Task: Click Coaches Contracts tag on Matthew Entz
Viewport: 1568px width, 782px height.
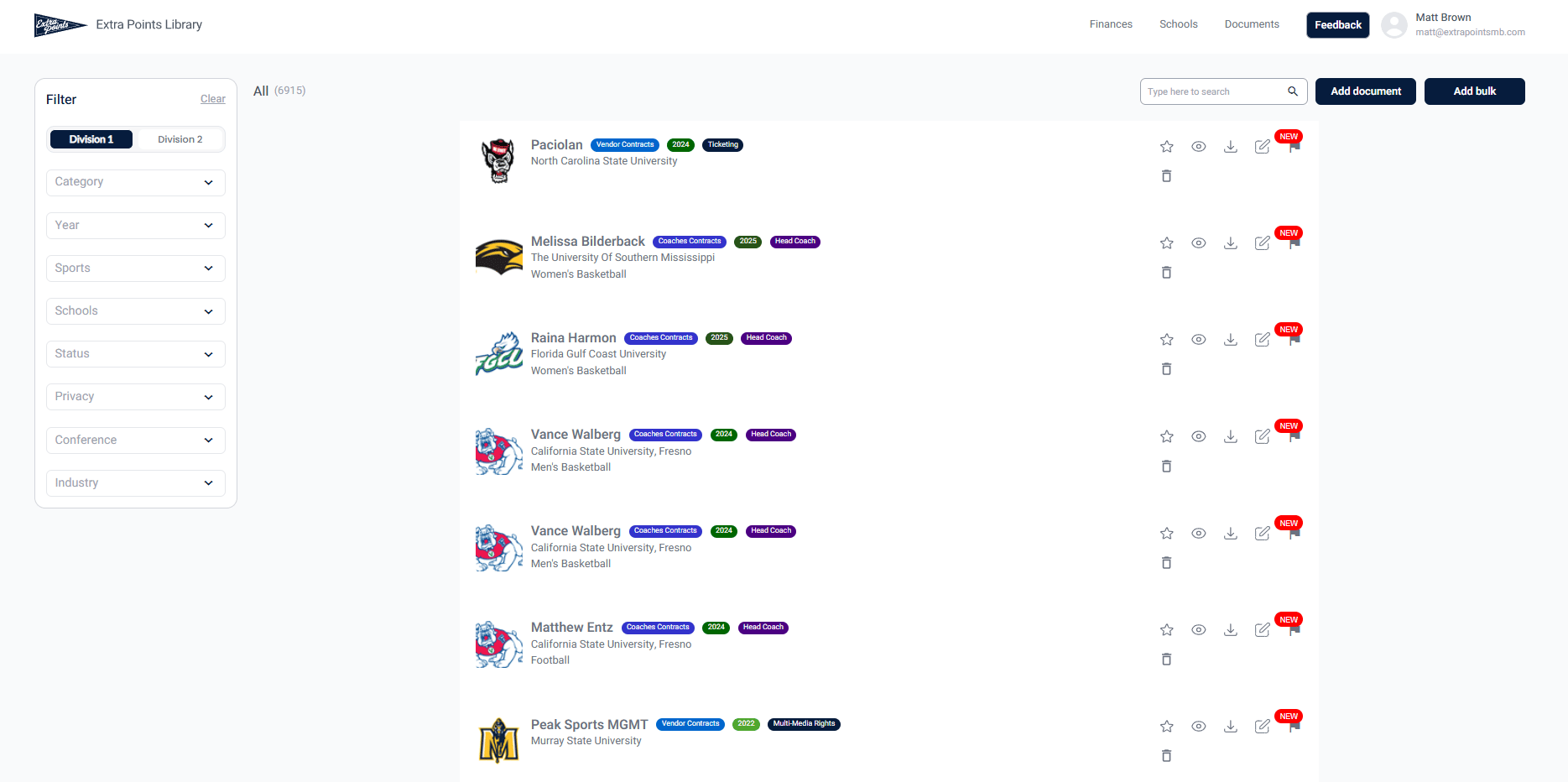Action: (x=658, y=628)
